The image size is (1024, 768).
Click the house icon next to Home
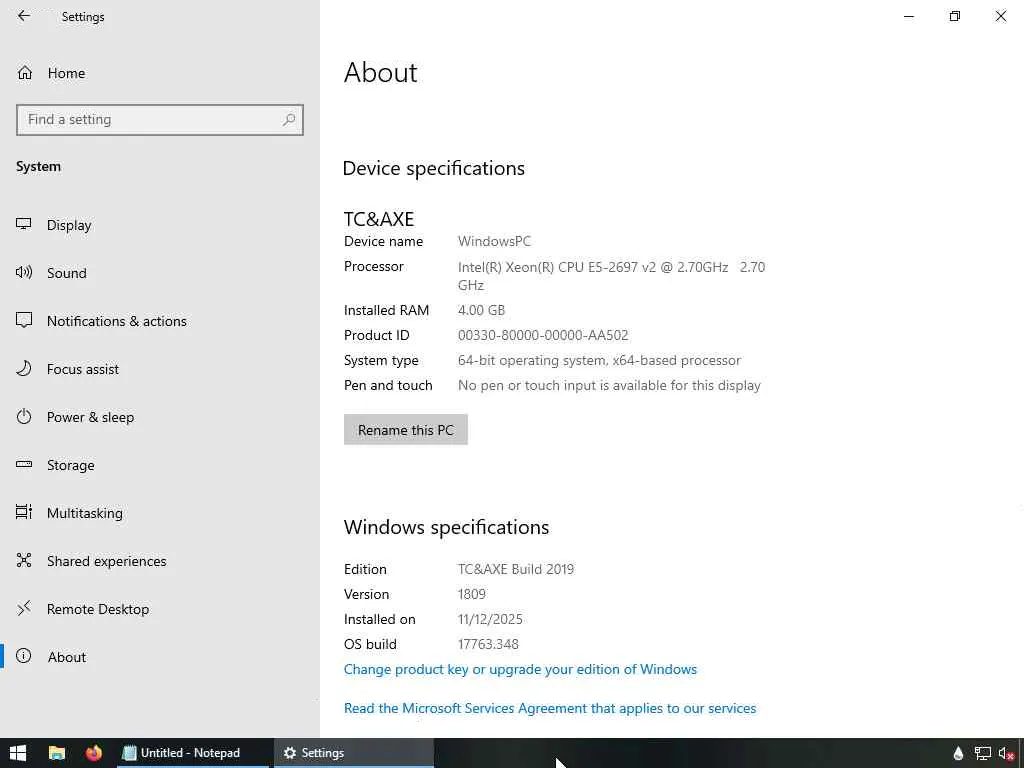coord(25,73)
